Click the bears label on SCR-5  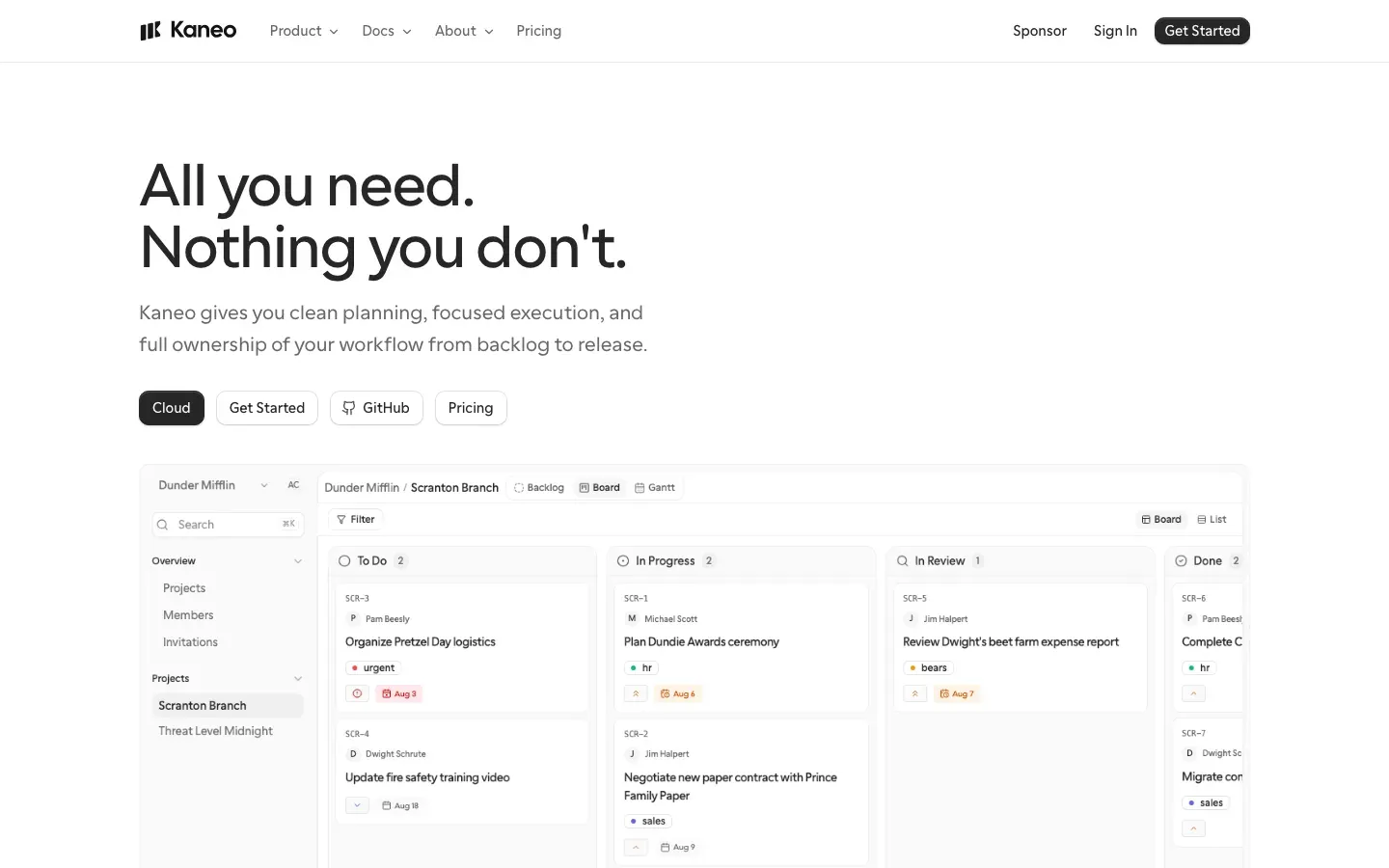coord(928,667)
